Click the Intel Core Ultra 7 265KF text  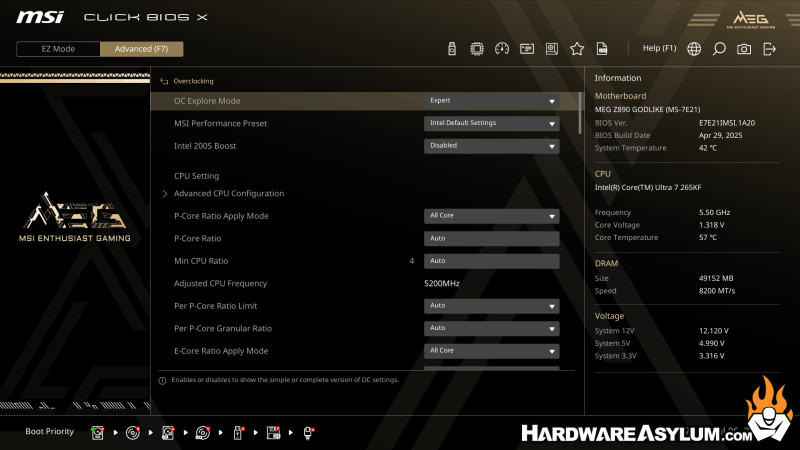pyautogui.click(x=648, y=187)
